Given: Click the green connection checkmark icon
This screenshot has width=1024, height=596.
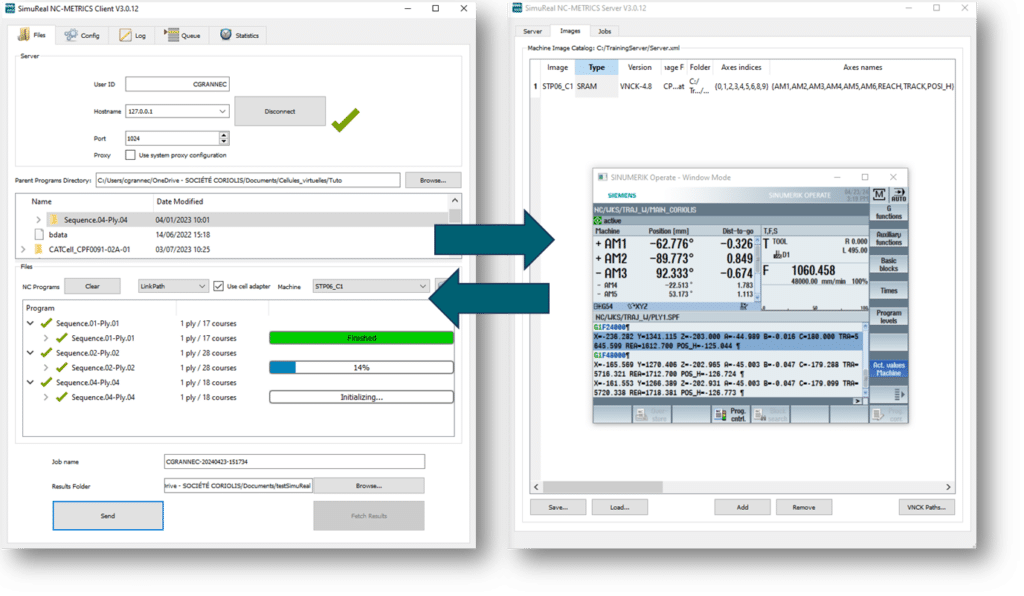Looking at the screenshot, I should pos(345,120).
